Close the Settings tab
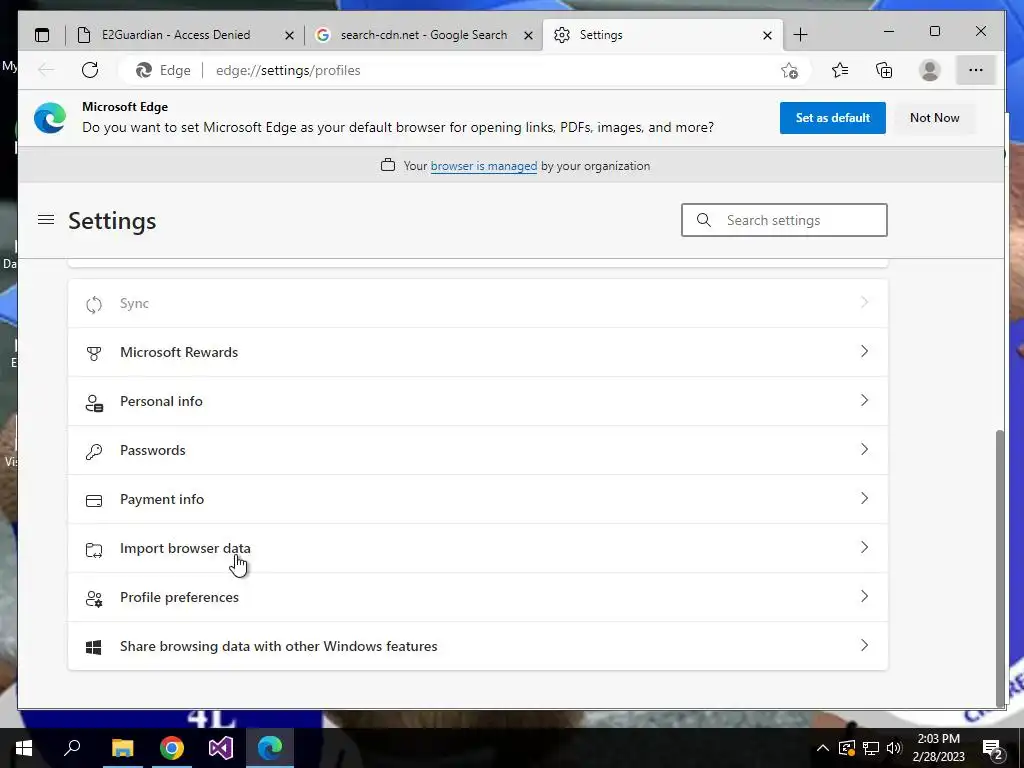Screen dimensions: 1024x768 tap(767, 35)
